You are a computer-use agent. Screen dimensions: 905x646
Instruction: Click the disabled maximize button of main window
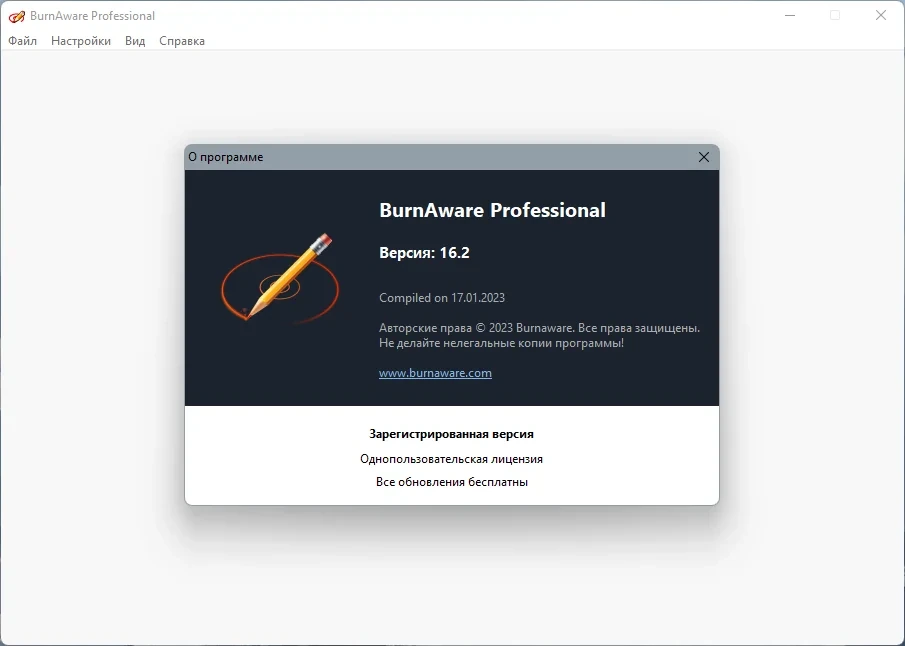(x=835, y=16)
